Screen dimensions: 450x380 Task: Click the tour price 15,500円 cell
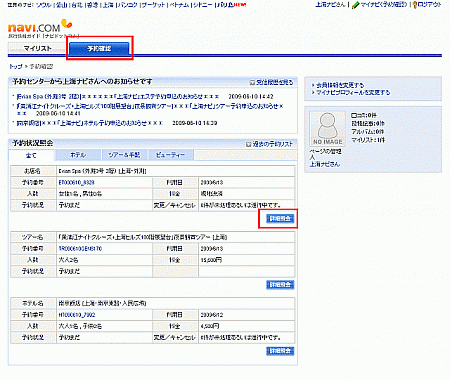click(x=247, y=260)
